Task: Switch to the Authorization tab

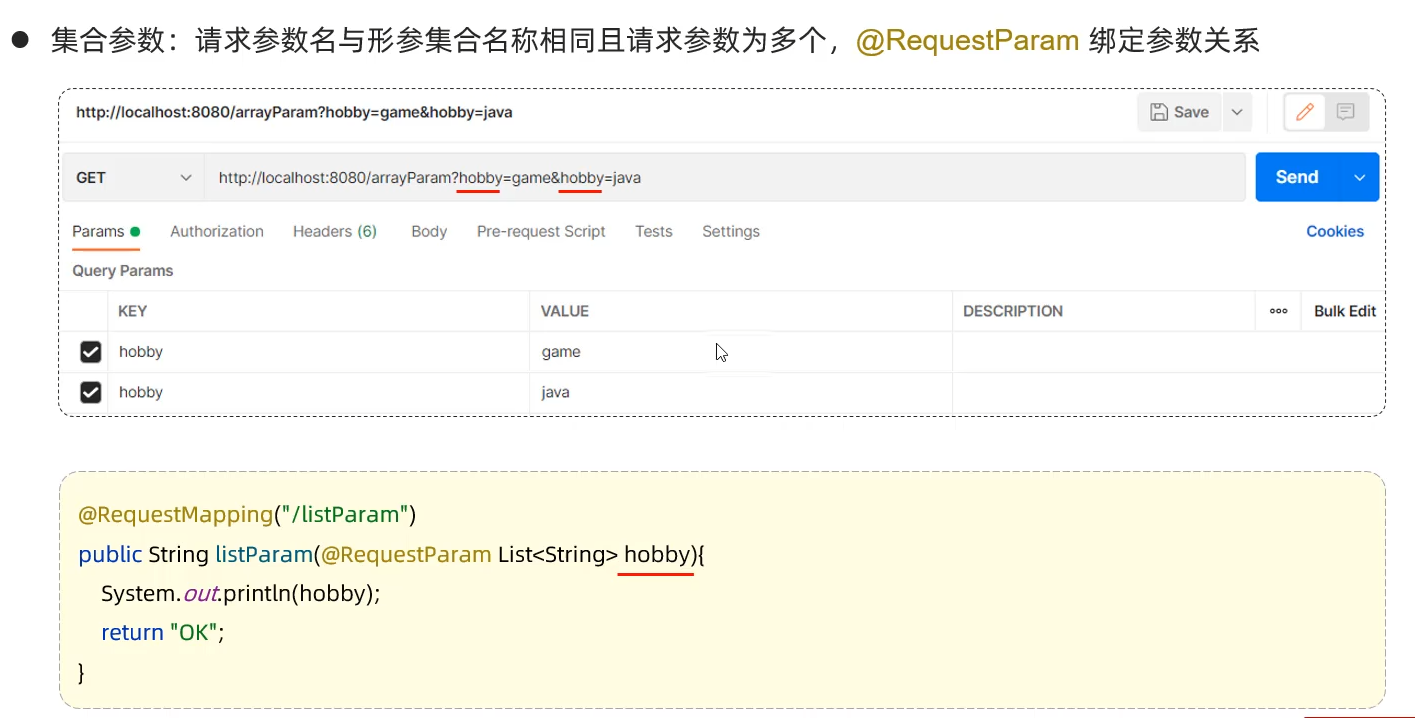Action: [216, 231]
